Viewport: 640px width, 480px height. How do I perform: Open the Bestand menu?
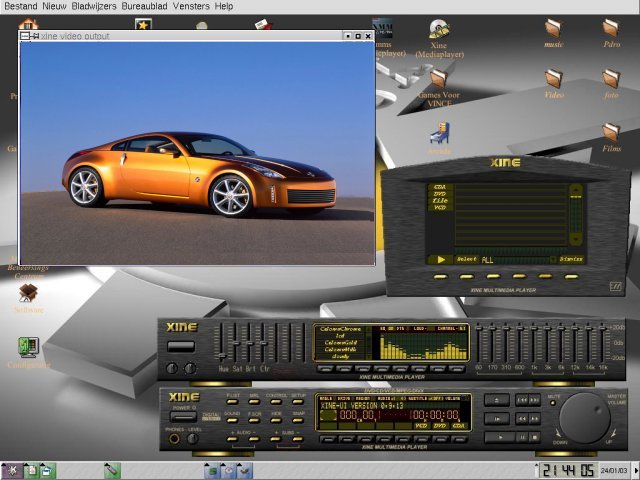click(x=20, y=6)
